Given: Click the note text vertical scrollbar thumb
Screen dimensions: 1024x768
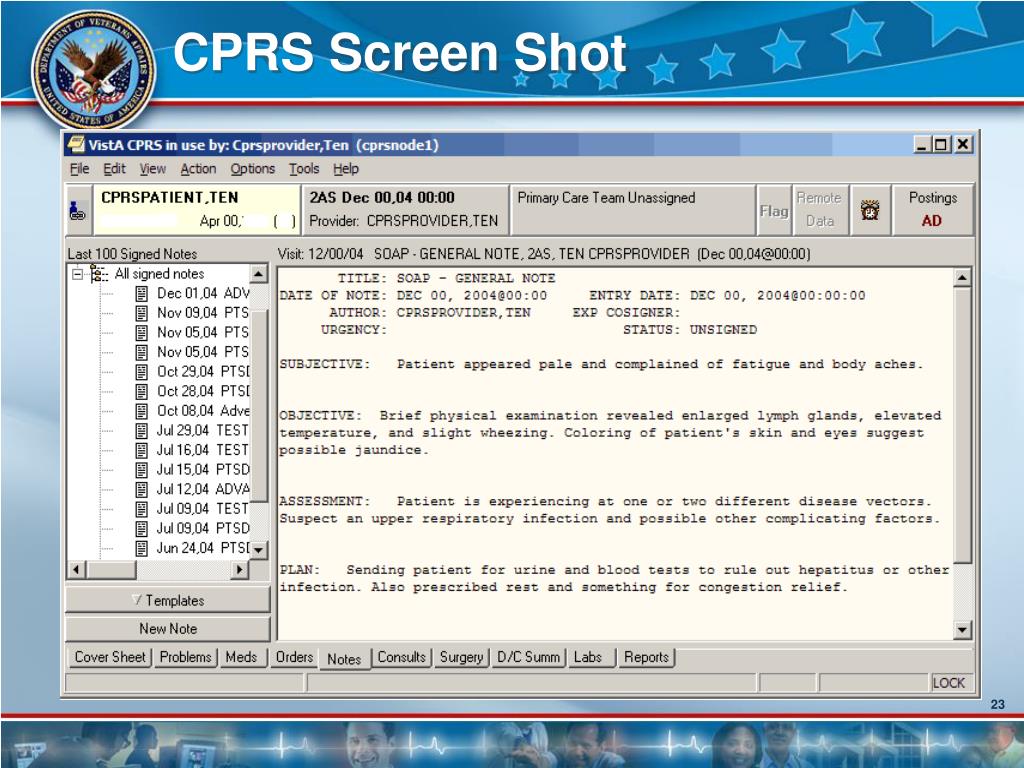Looking at the screenshot, I should coord(962,424).
